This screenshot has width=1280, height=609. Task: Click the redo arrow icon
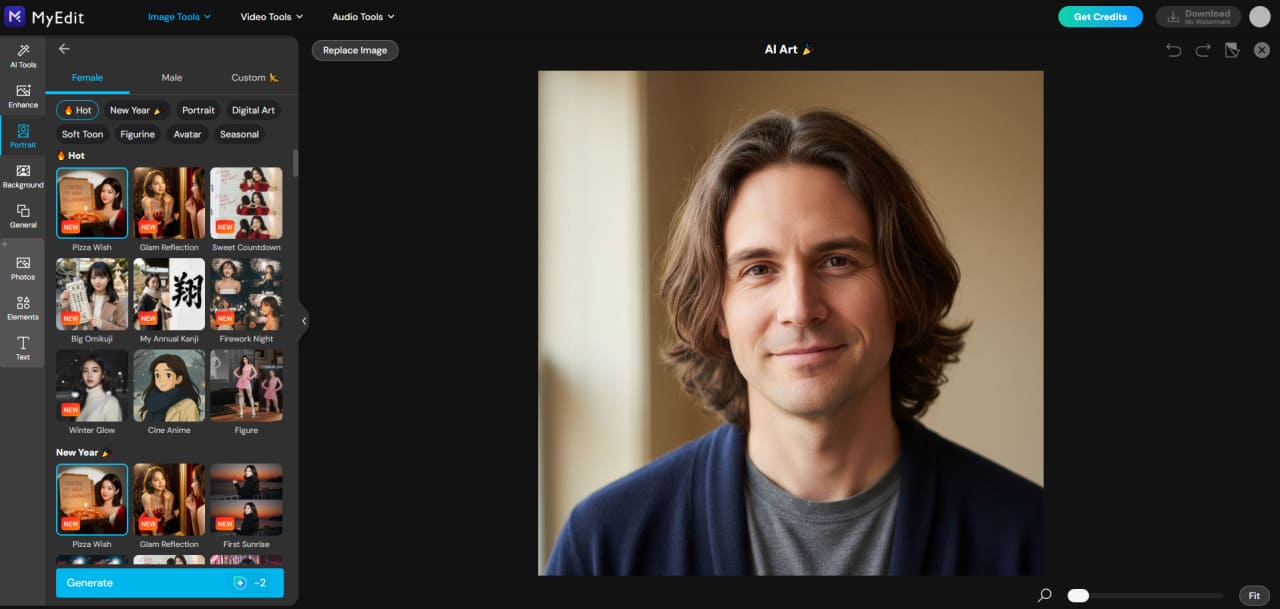[x=1202, y=49]
